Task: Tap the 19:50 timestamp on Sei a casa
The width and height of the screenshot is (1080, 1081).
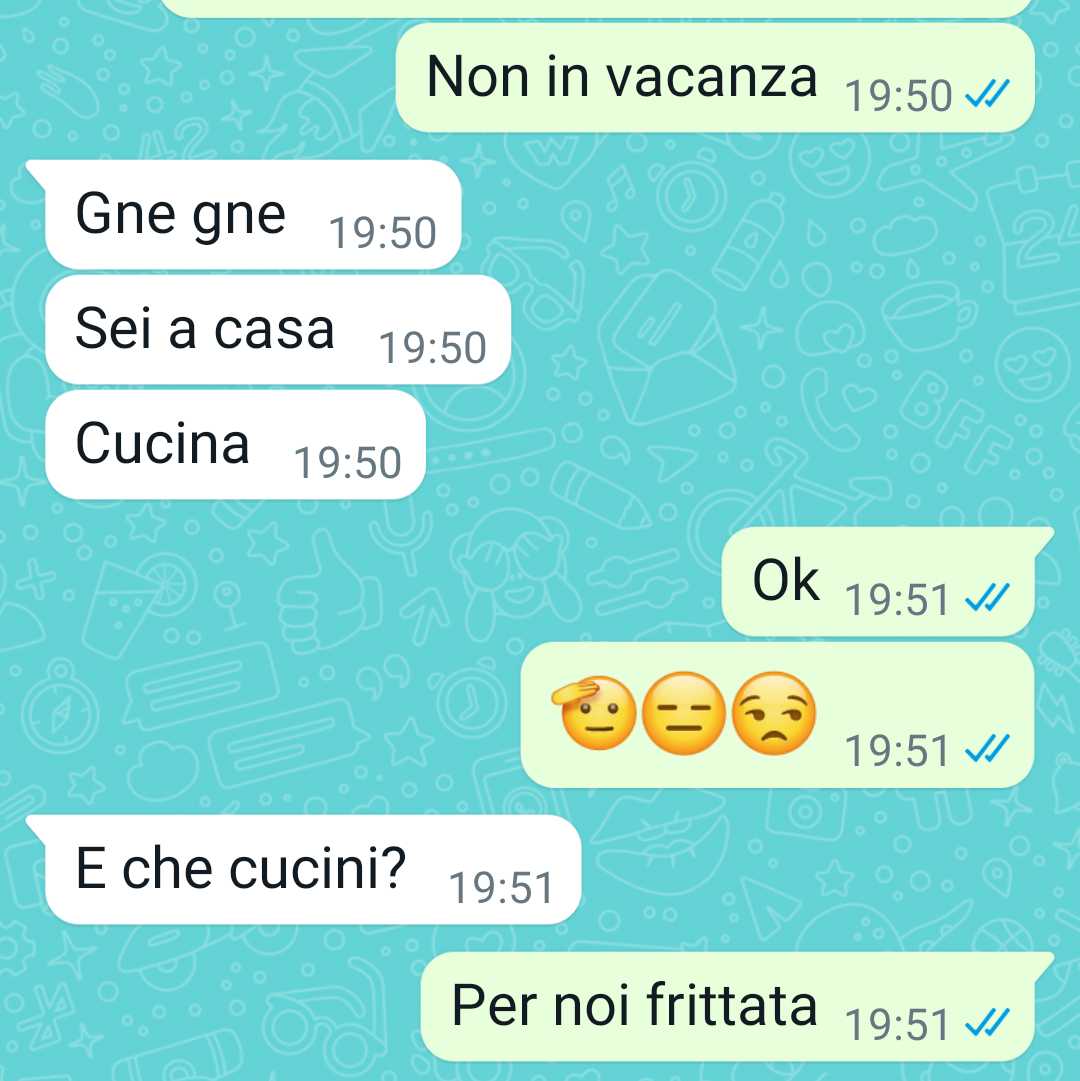Action: [x=433, y=347]
